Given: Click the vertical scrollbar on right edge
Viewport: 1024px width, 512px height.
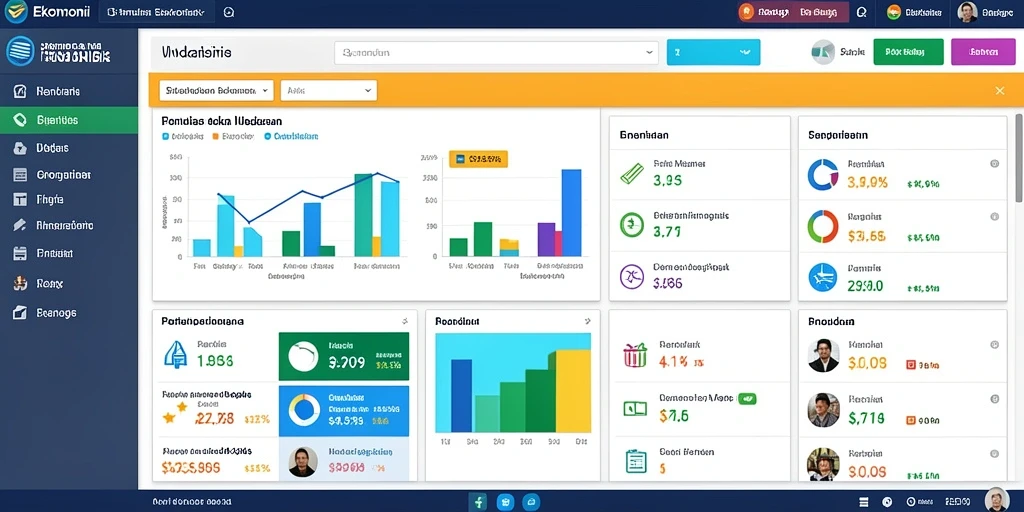Looking at the screenshot, I should click(x=1019, y=159).
